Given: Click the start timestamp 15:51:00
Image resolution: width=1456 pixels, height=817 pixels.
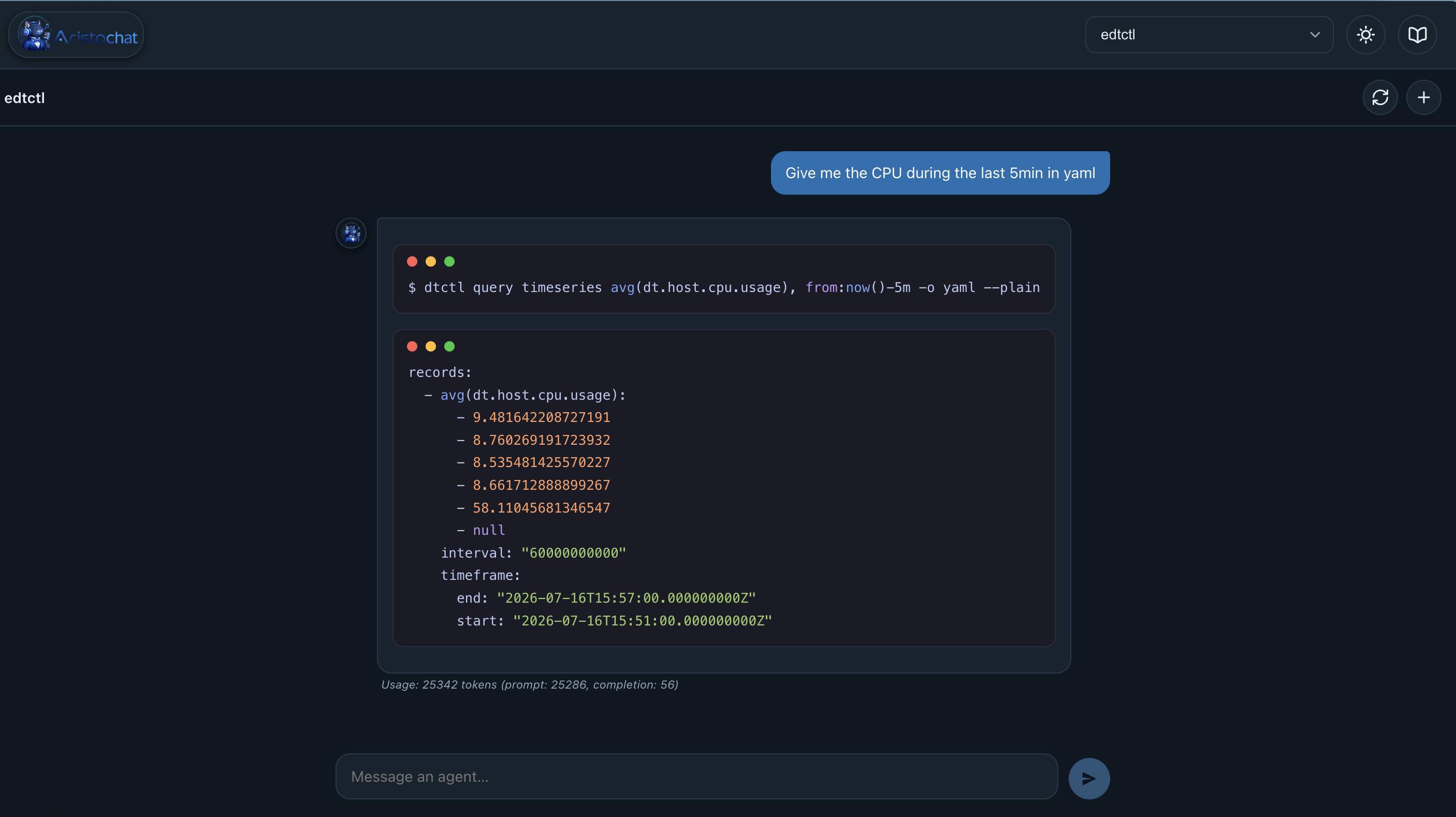Looking at the screenshot, I should point(643,621).
